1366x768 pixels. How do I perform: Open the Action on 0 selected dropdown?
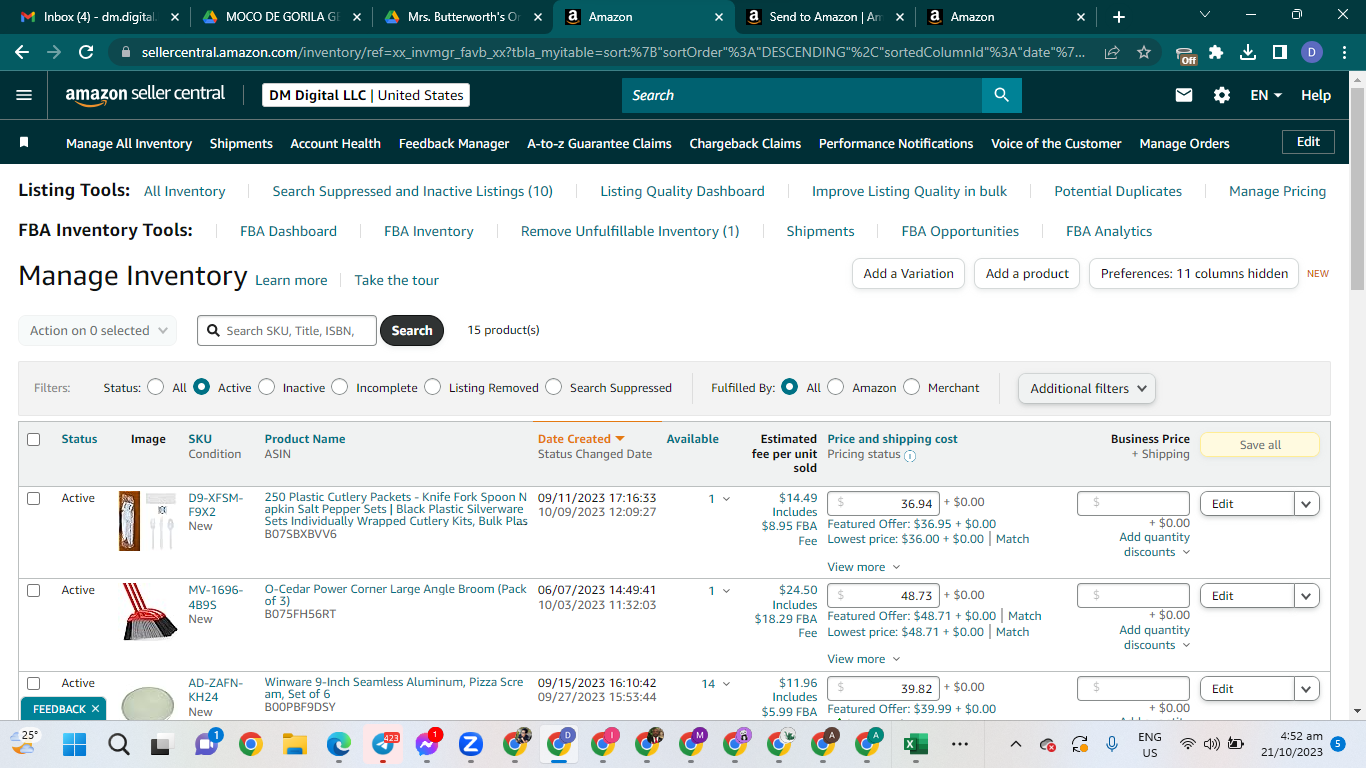(98, 330)
